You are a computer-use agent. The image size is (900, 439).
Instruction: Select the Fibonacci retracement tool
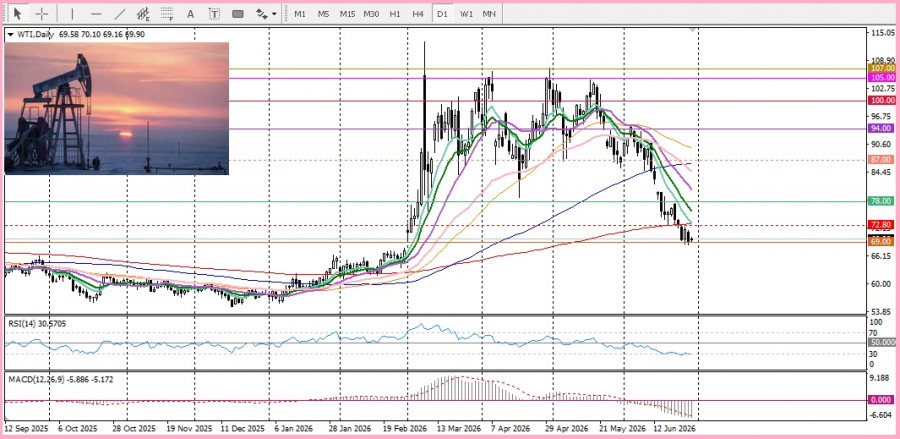(167, 13)
